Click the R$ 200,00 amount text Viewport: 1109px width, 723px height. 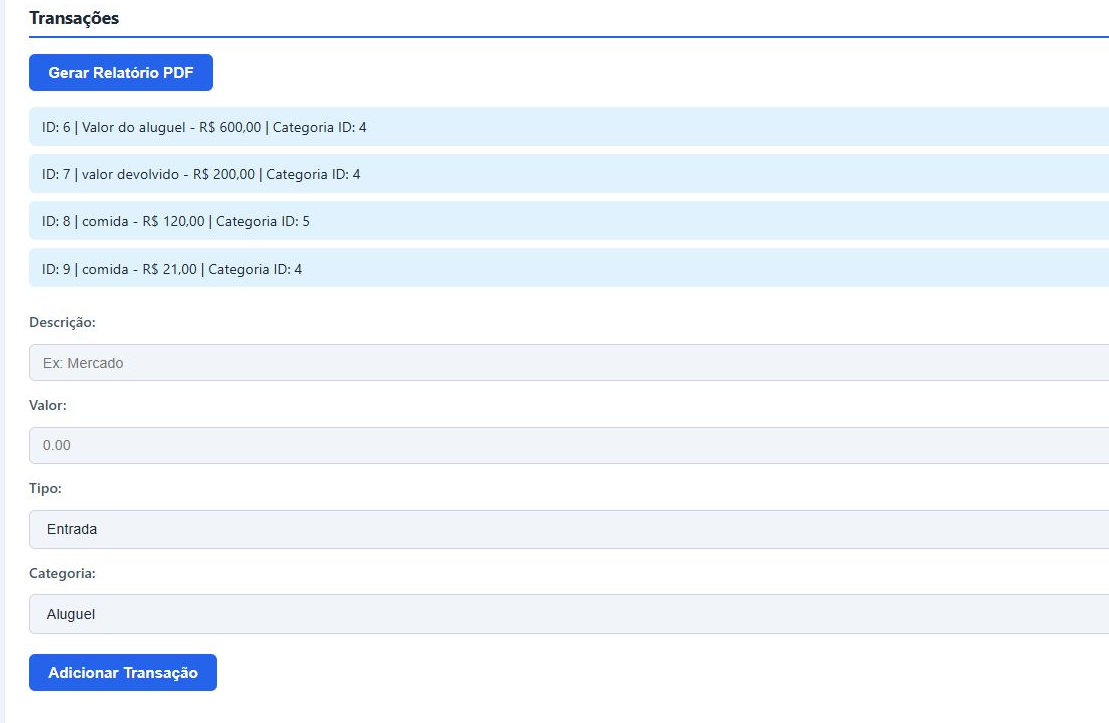224,174
